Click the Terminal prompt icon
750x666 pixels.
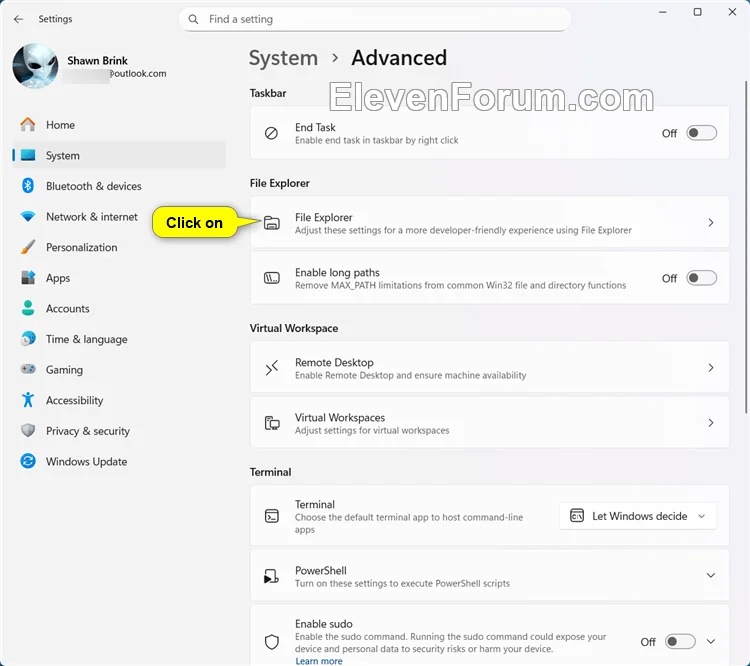[x=272, y=516]
